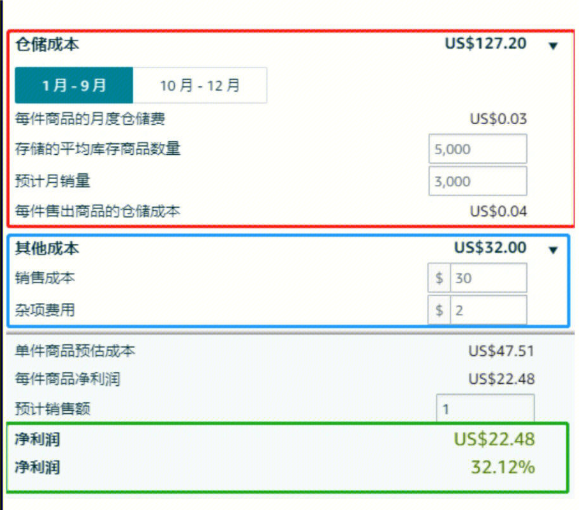Select the 1月 - 9月 tab
This screenshot has height=510, width=579.
(x=74, y=85)
